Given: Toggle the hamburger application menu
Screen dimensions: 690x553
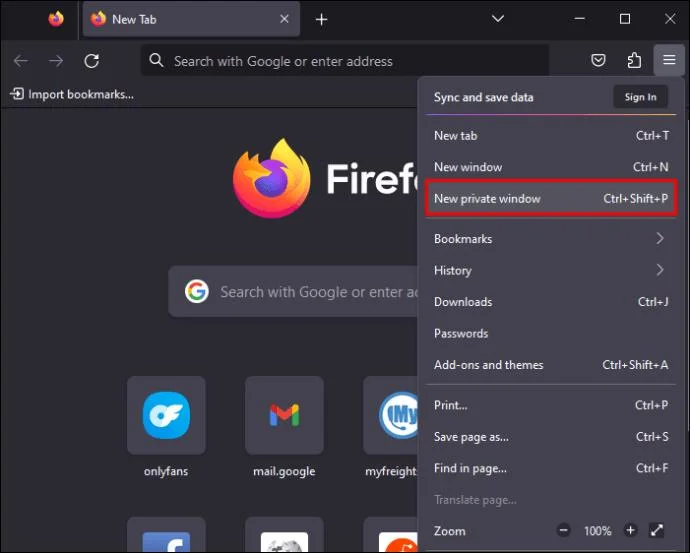Looking at the screenshot, I should [x=669, y=59].
